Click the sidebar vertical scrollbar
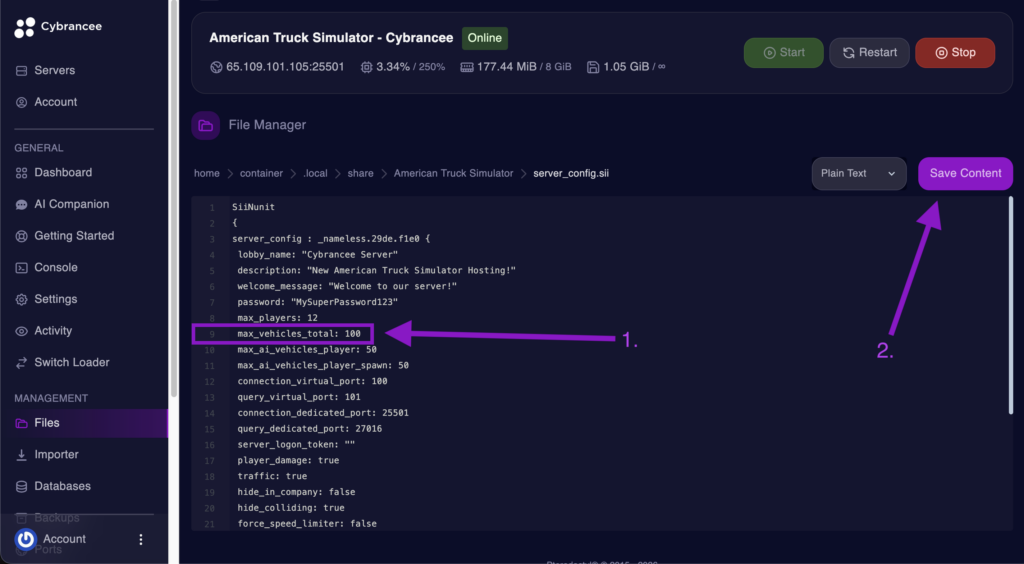Screen dimensions: 1024x564 174,198
